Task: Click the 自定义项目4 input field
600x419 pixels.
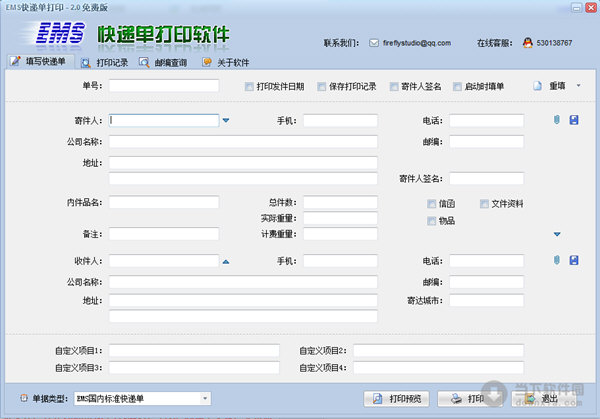Action: click(x=438, y=368)
